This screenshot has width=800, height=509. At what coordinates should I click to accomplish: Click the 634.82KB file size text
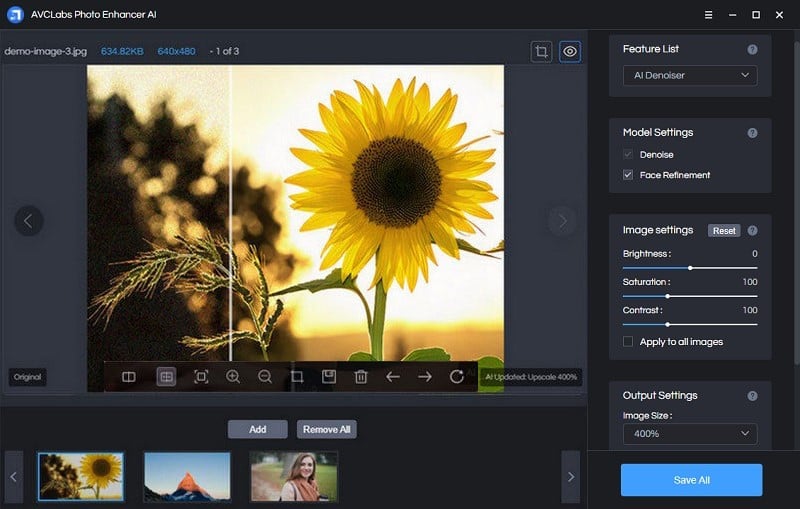[122, 52]
